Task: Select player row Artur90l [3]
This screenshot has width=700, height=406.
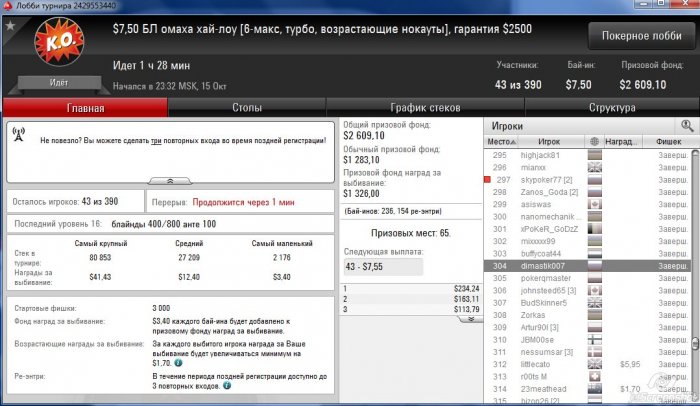Action: tap(587, 327)
